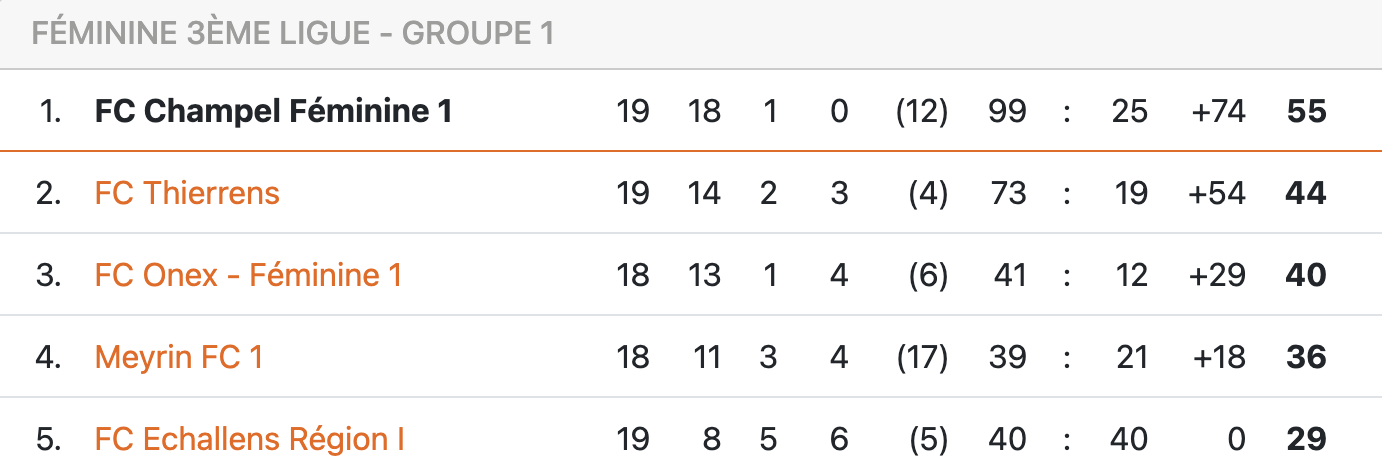
Task: Select FC Champel Féminine 1 team name
Action: [274, 111]
